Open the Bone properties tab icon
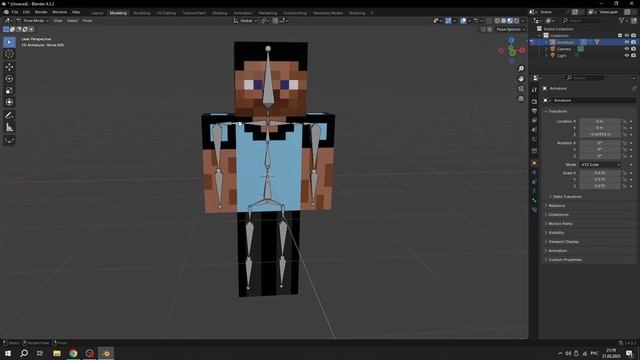The image size is (640, 360). (x=534, y=200)
